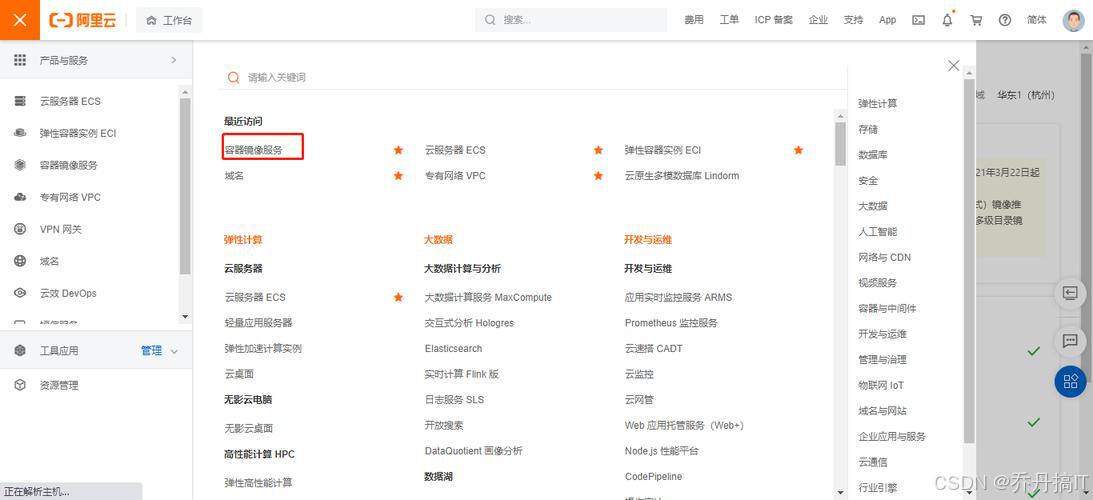The image size is (1093, 500).
Task: Click sidebar 弹性容器实例 ECI icon
Action: (x=20, y=133)
